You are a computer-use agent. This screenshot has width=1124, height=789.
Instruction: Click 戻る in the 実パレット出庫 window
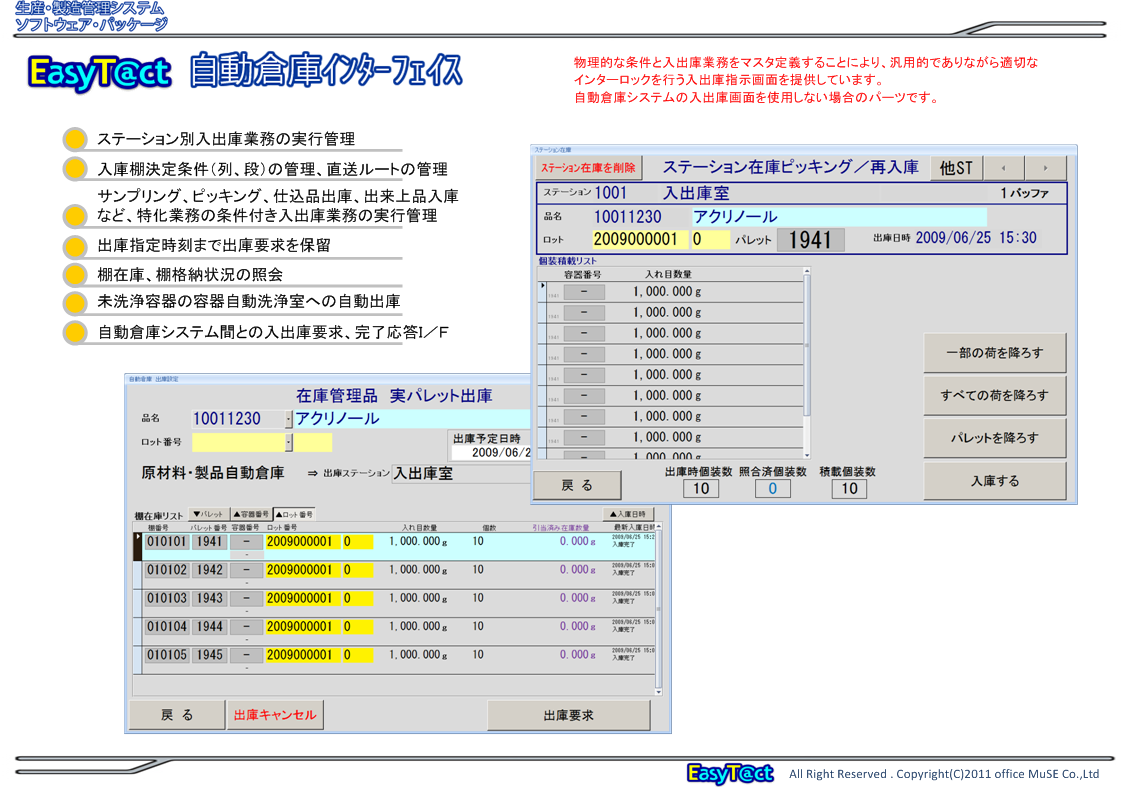(x=177, y=715)
